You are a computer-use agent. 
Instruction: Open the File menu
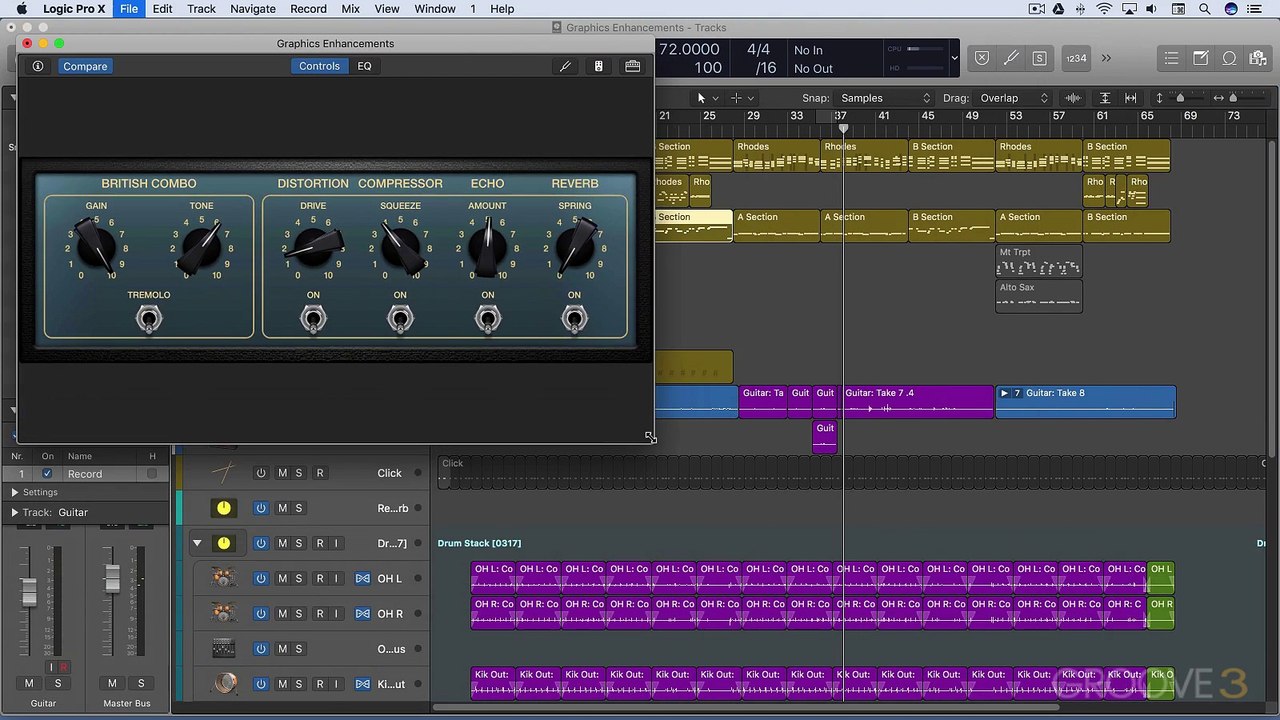(x=129, y=9)
